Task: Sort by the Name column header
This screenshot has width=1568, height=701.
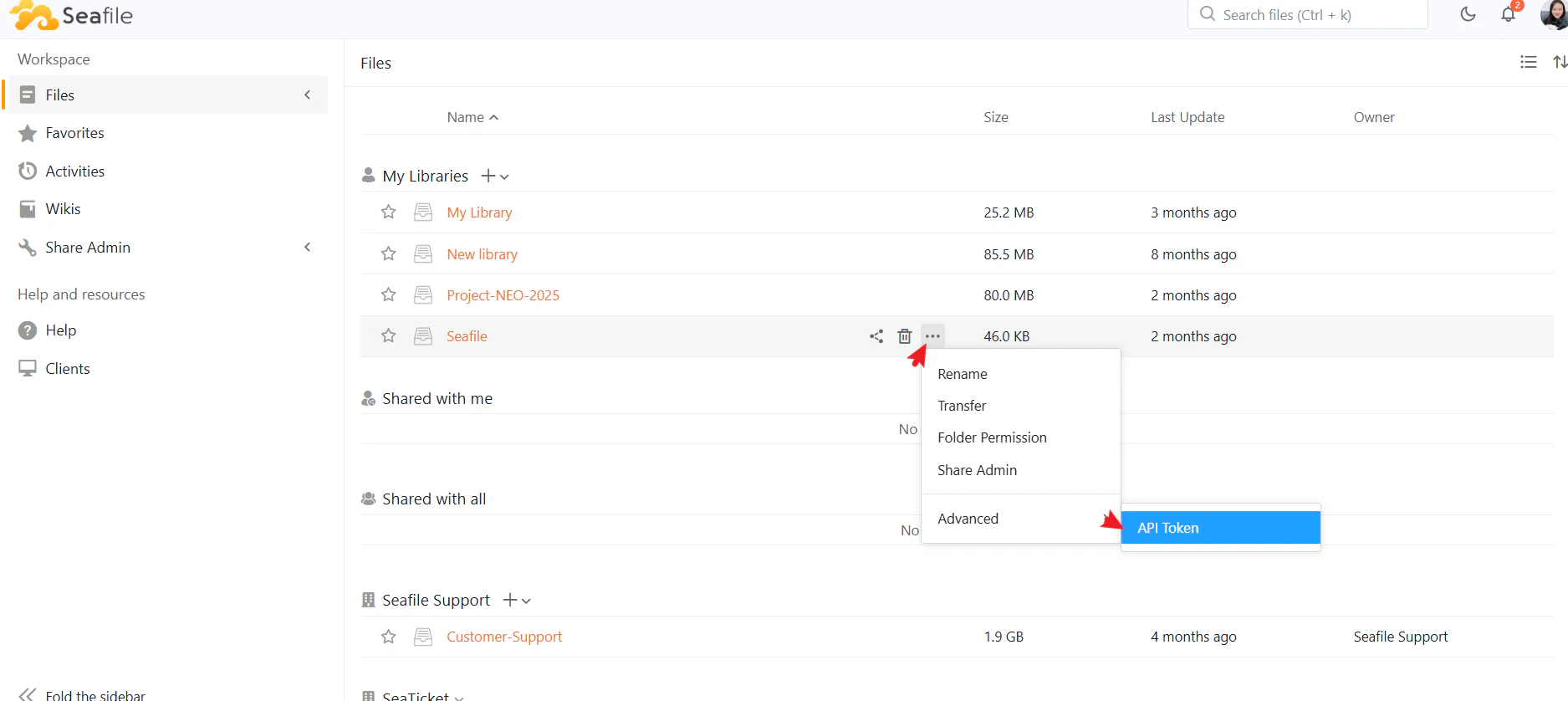Action: tap(472, 117)
